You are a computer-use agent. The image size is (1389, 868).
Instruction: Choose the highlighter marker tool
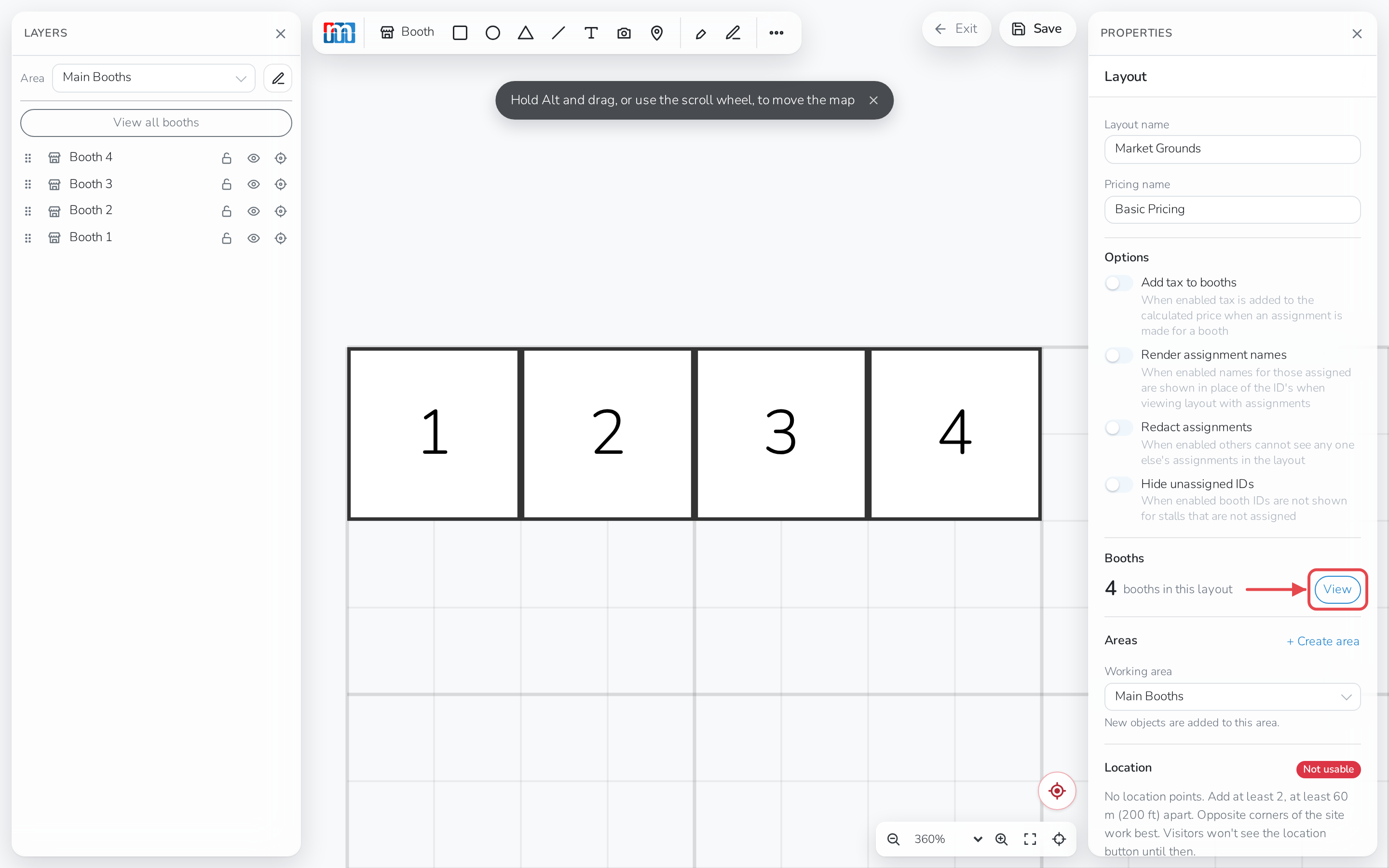[x=700, y=33]
